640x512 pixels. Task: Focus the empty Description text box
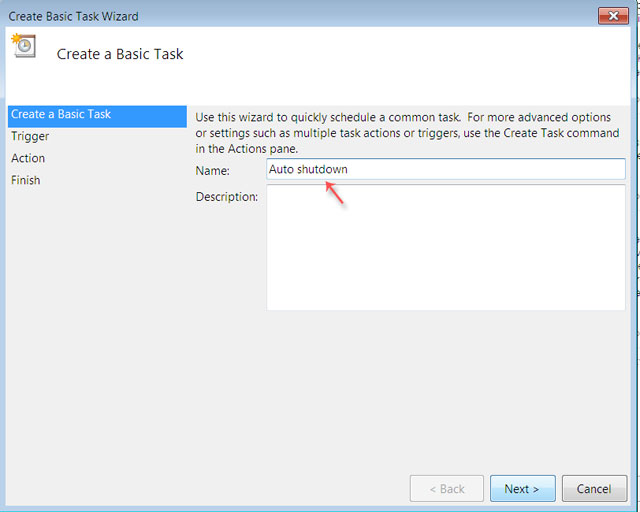click(x=445, y=247)
